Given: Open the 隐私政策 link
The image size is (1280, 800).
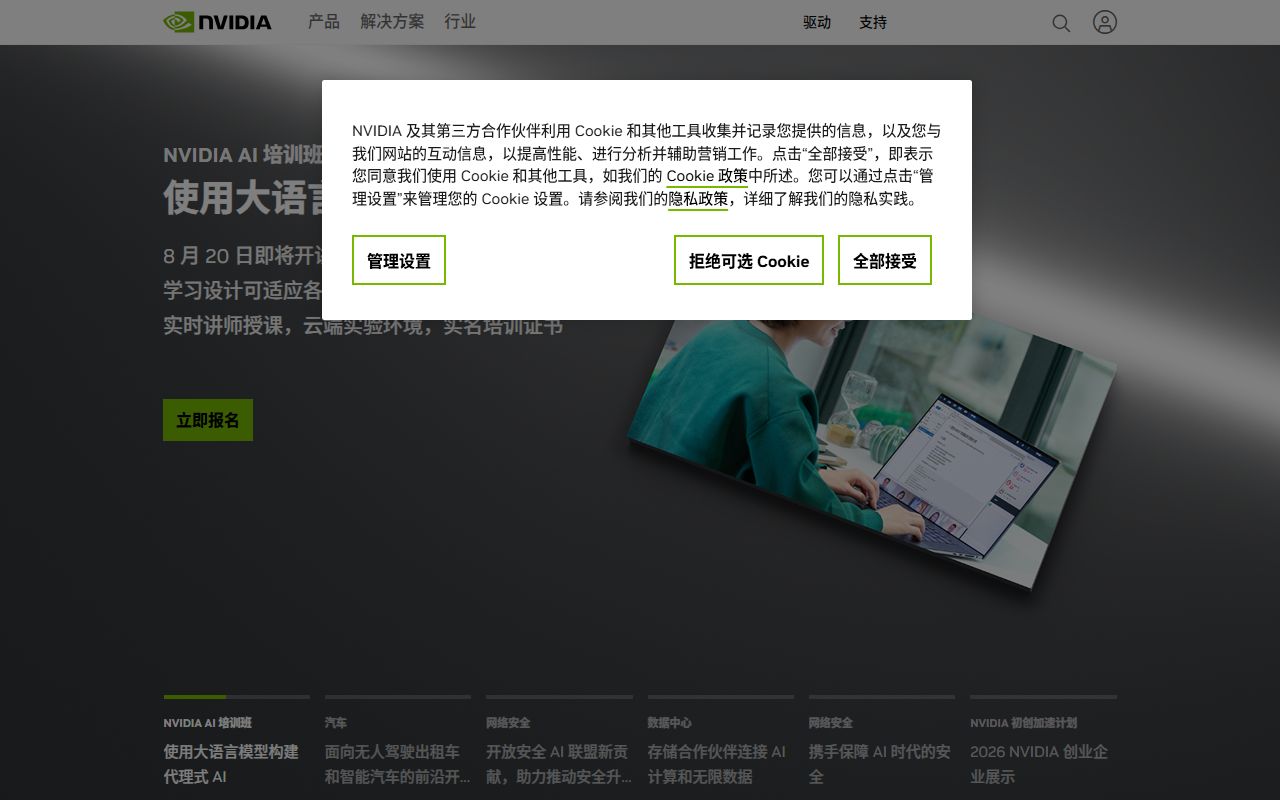Looking at the screenshot, I should (x=698, y=199).
